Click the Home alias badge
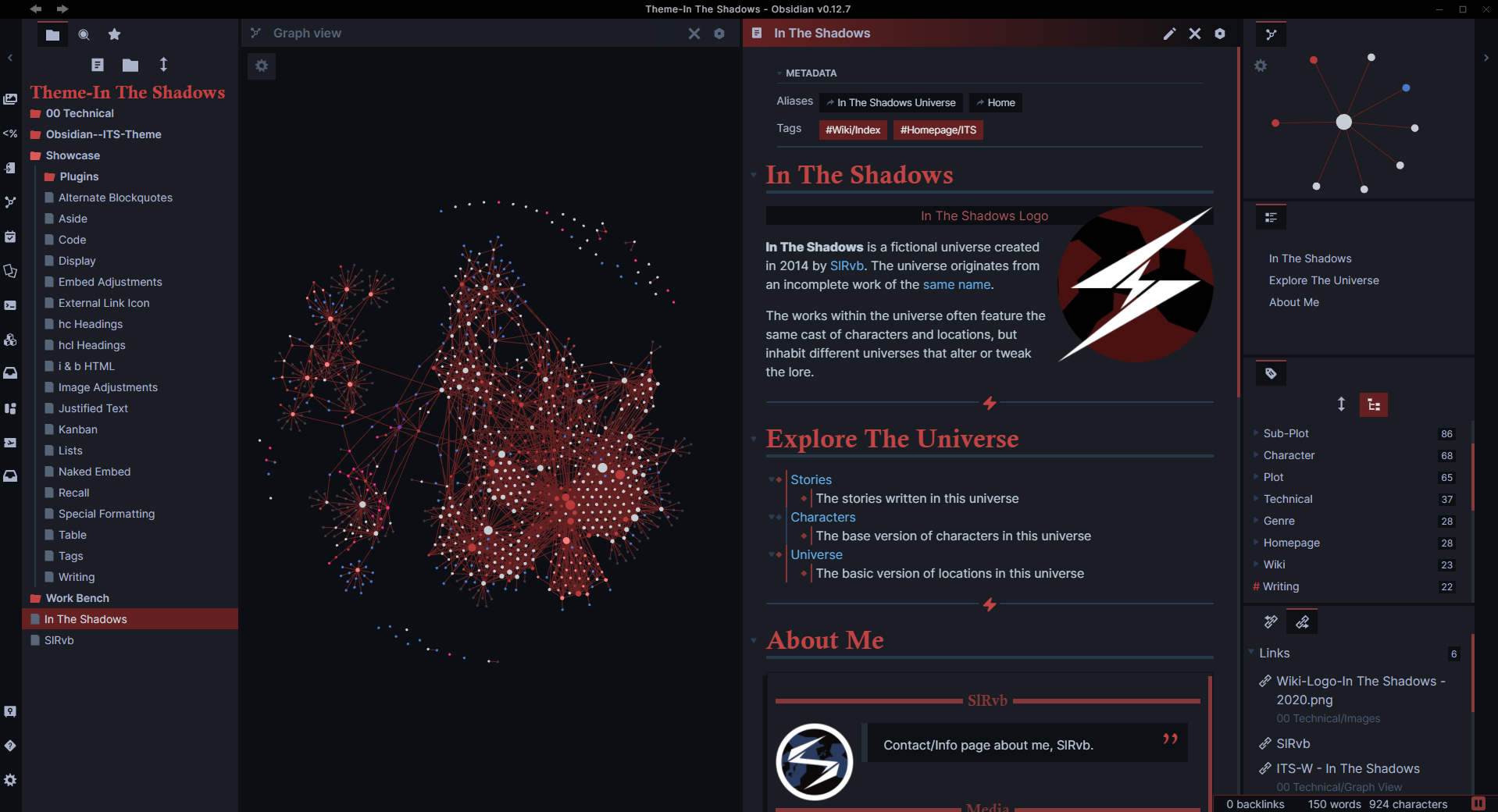The height and width of the screenshot is (812, 1498). (995, 102)
